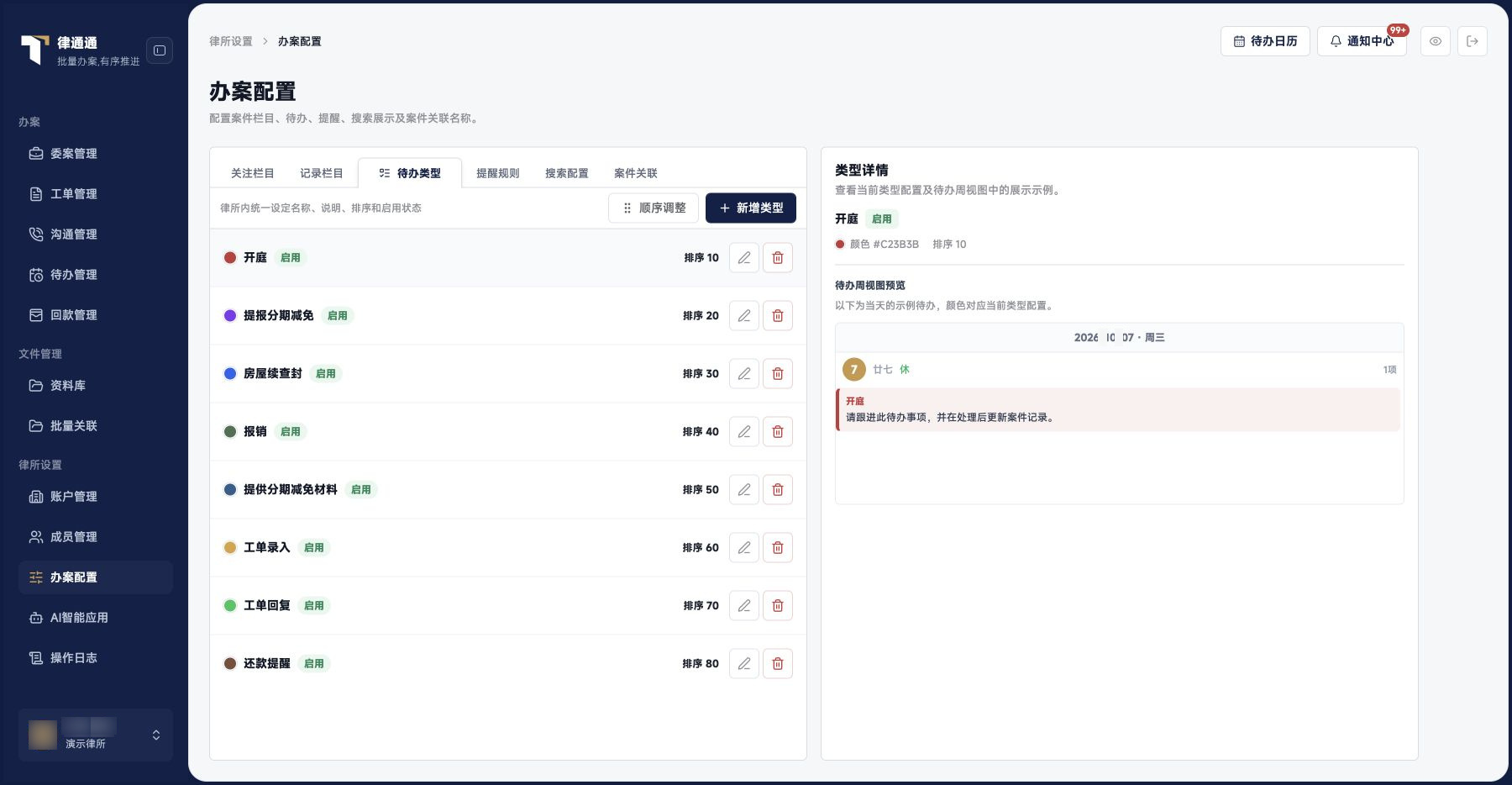This screenshot has height=785, width=1512.
Task: Switch to the 搜索配置 tab
Action: (x=567, y=173)
